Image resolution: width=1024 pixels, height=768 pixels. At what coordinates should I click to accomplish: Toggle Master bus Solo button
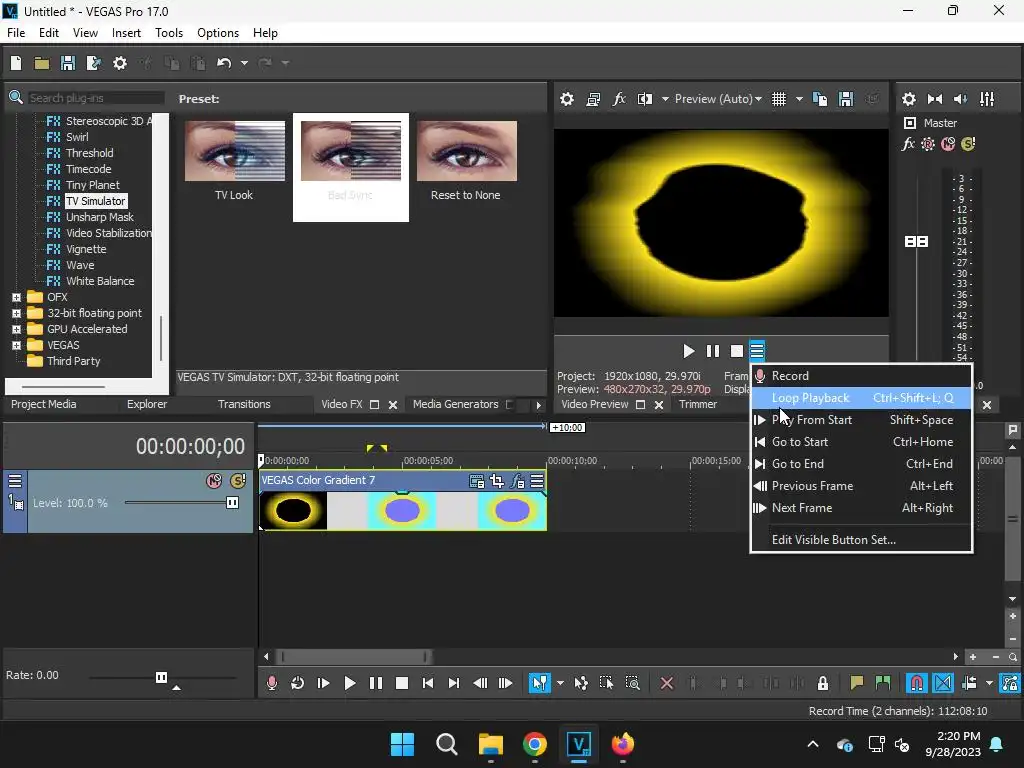pos(968,144)
